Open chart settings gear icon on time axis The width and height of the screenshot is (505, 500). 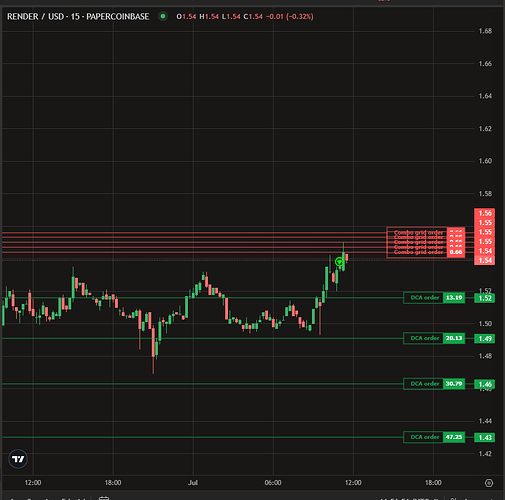tap(489, 483)
